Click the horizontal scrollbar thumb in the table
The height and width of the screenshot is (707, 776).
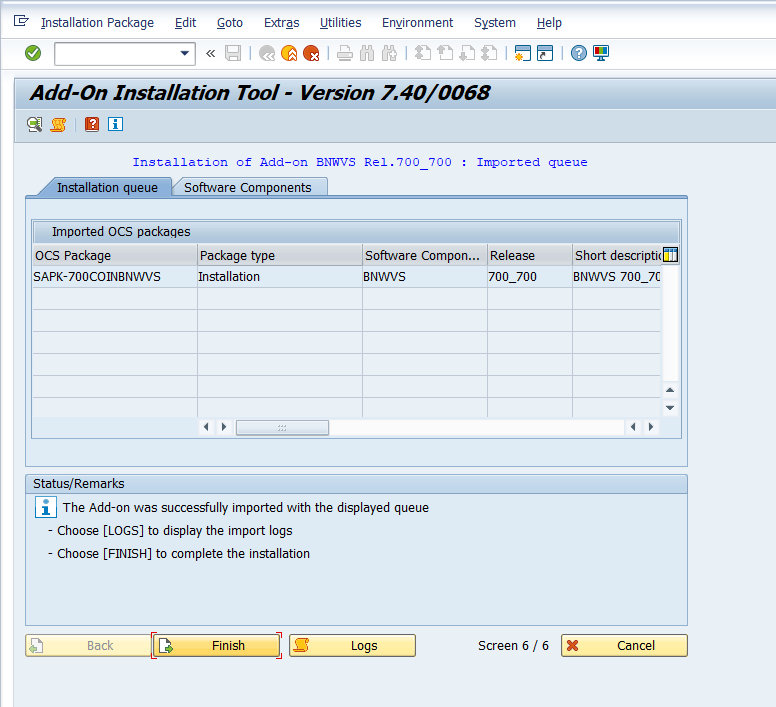[282, 427]
